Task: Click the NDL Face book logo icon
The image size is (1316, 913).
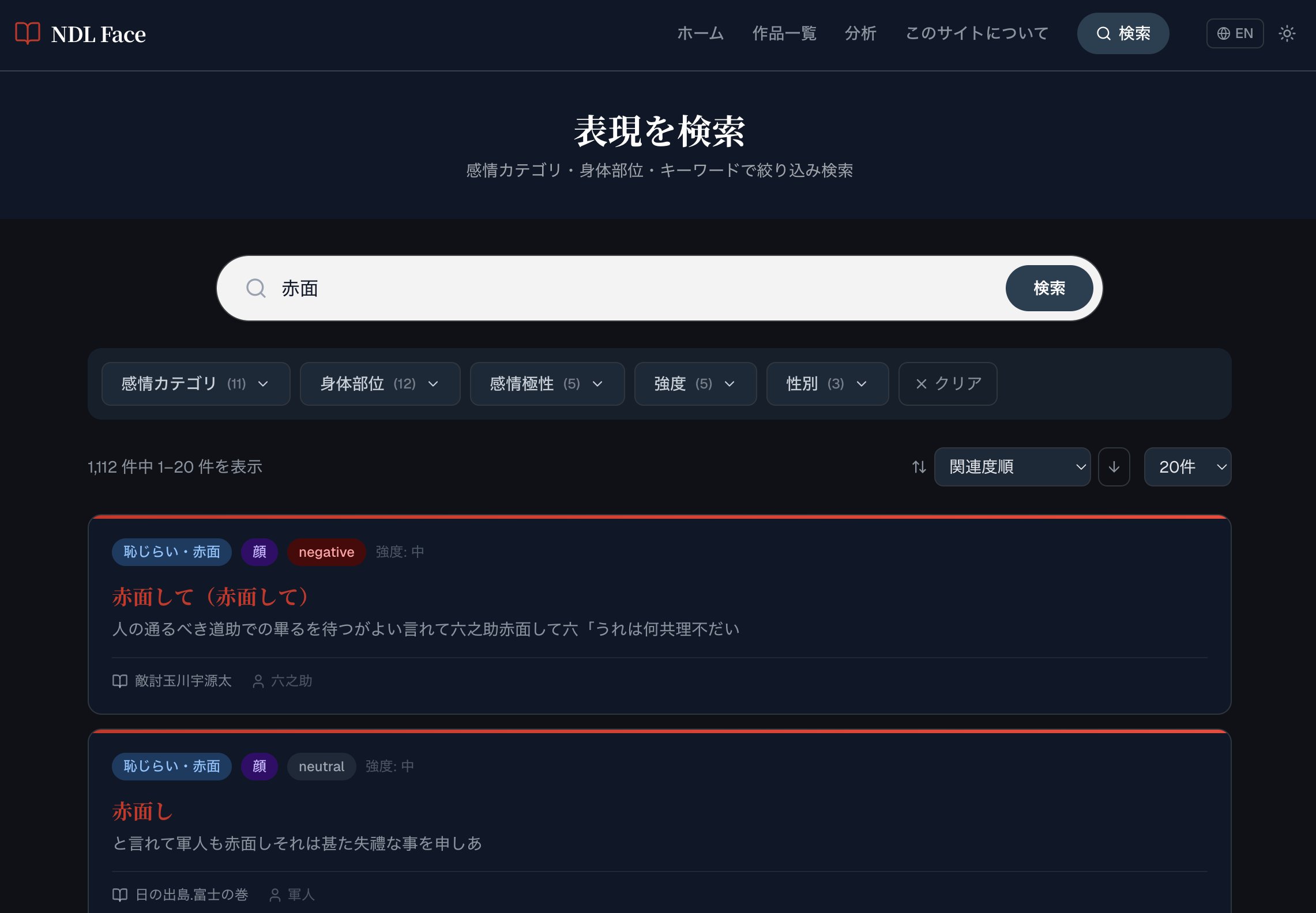Action: pos(27,33)
